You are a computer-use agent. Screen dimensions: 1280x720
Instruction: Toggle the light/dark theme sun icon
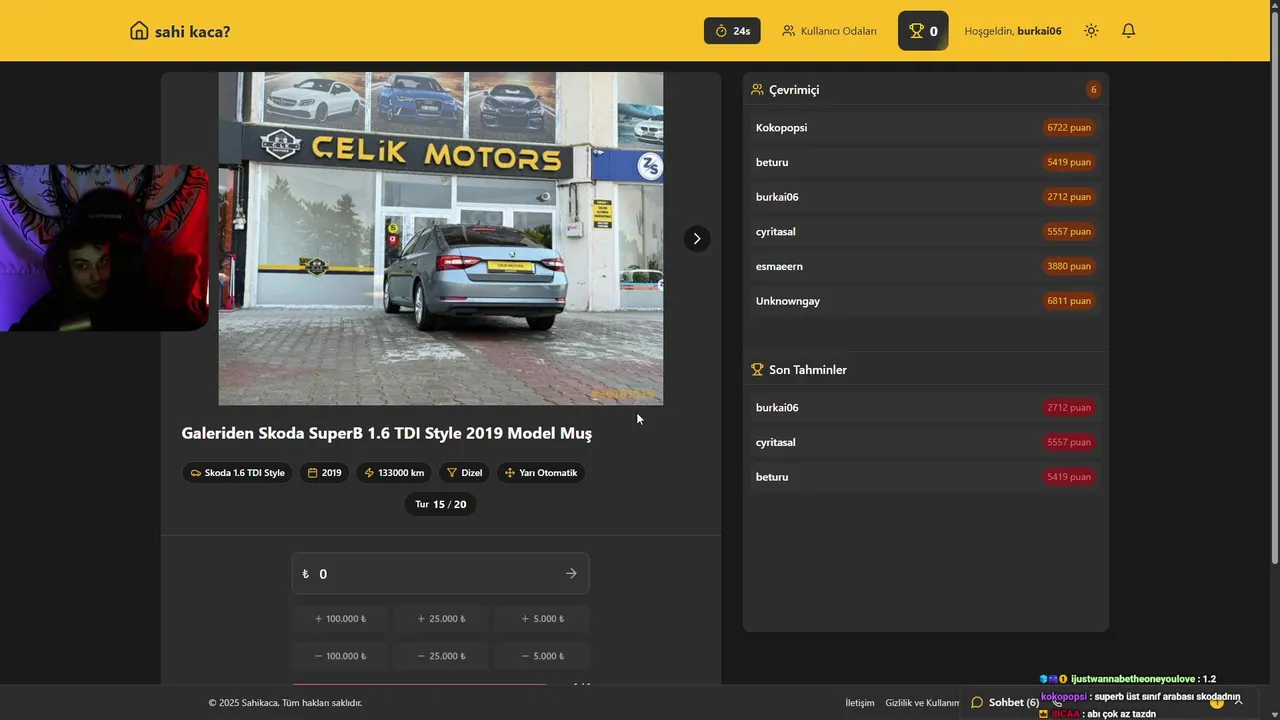tap(1091, 31)
